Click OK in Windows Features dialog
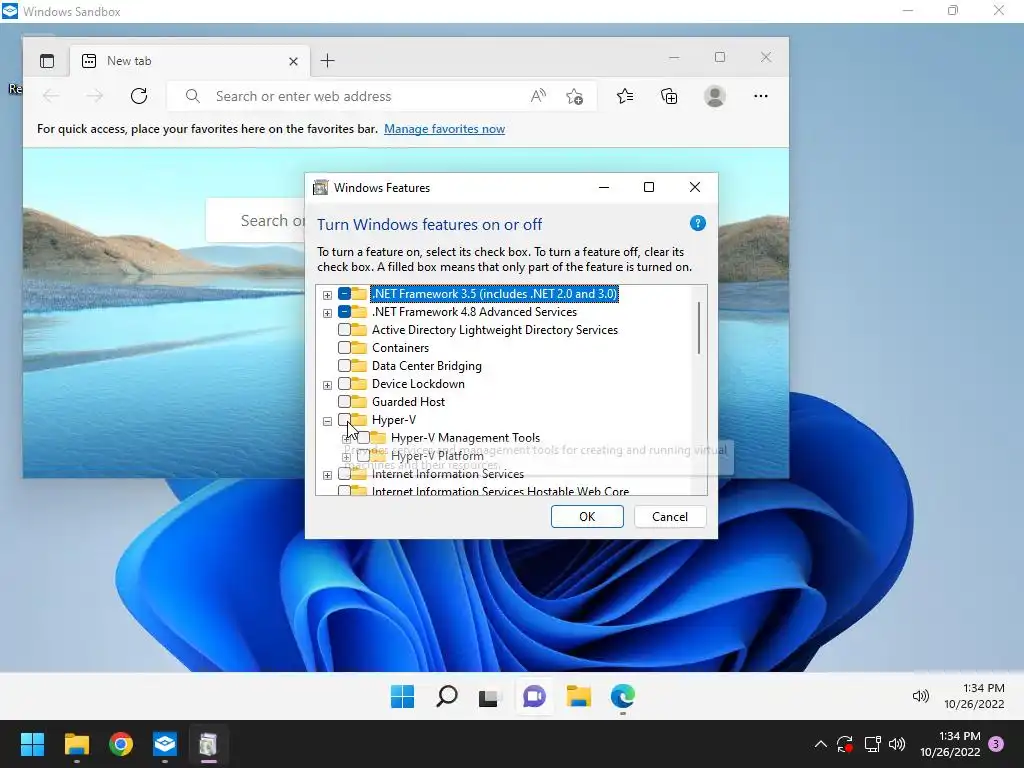Viewport: 1024px width, 768px height. [587, 517]
